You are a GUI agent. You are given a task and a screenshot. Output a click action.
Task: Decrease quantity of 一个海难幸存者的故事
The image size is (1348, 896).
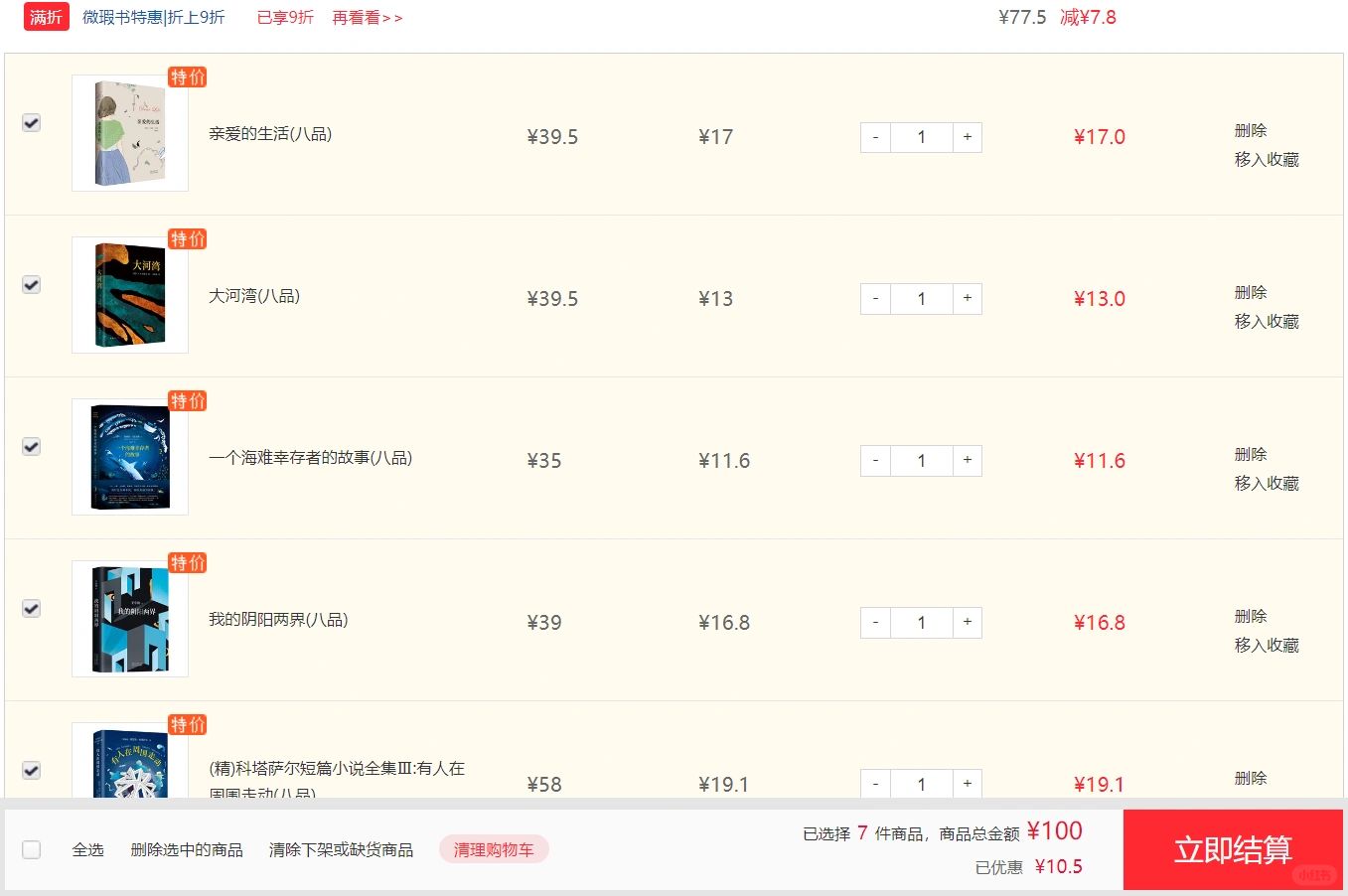(x=875, y=461)
